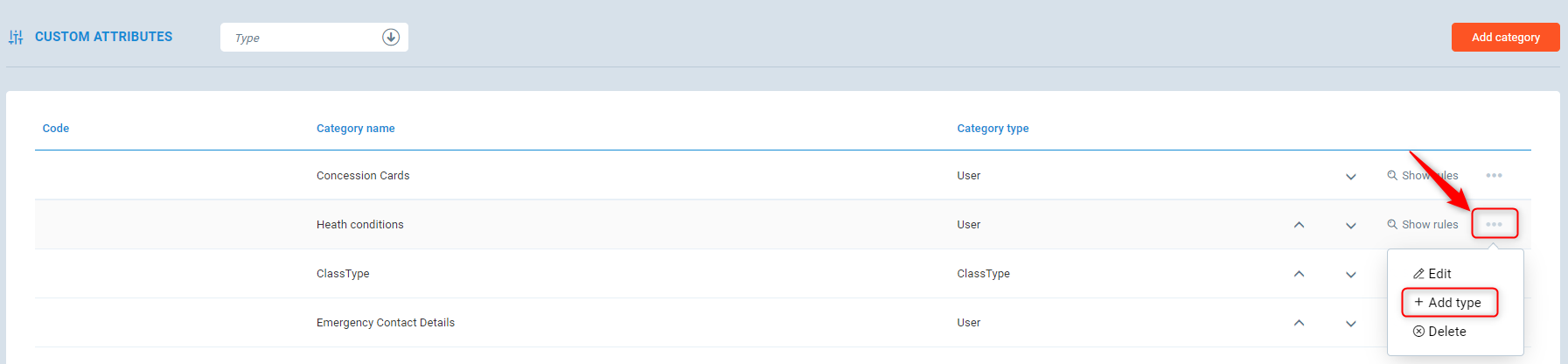
Task: Sort by Category name column header
Action: [355, 129]
